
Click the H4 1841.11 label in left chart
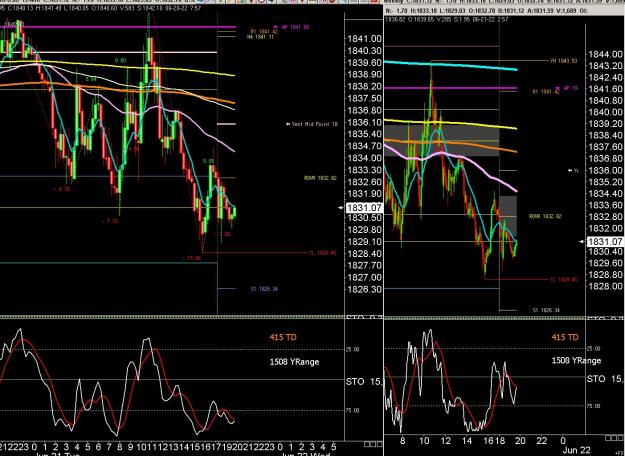(x=260, y=37)
